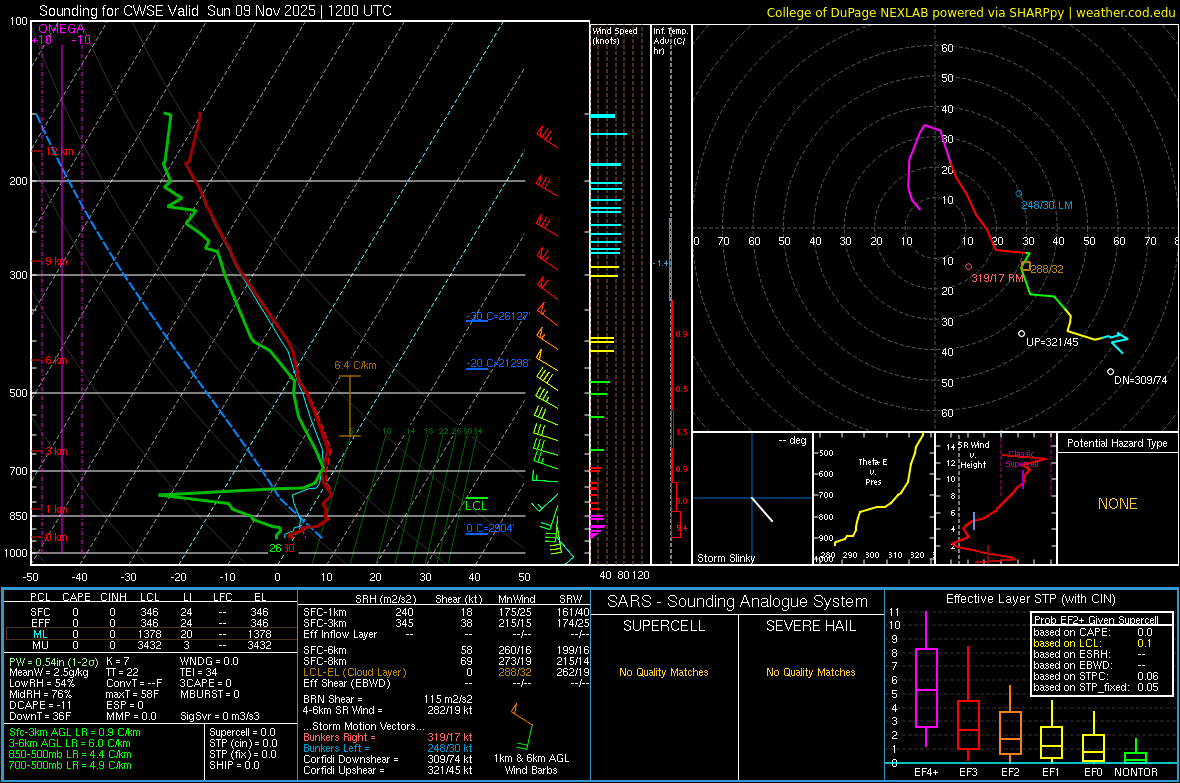Click the SigSvr = 0 m3/s3 value
Screen dimensions: 1180x783
[x=220, y=716]
